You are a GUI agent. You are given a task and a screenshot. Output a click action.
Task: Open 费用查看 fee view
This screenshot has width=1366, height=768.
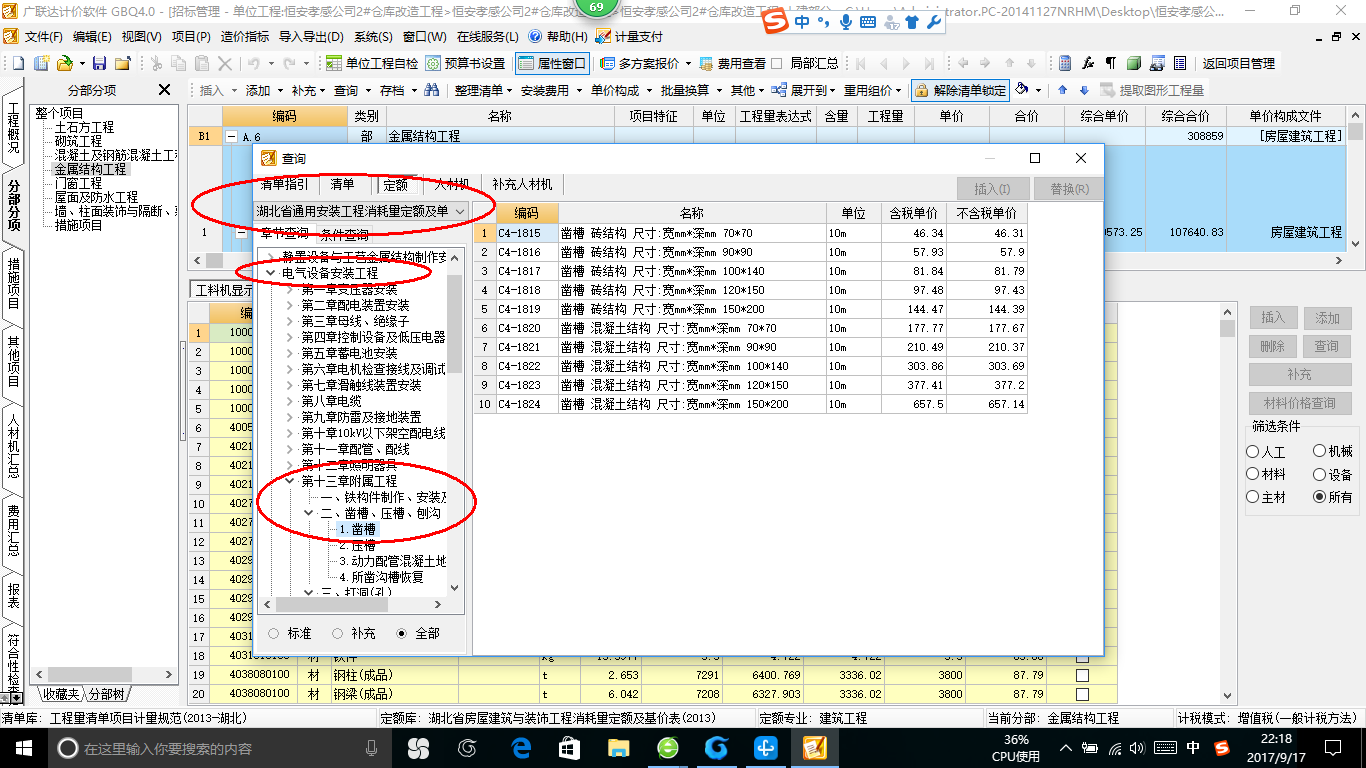pyautogui.click(x=733, y=63)
